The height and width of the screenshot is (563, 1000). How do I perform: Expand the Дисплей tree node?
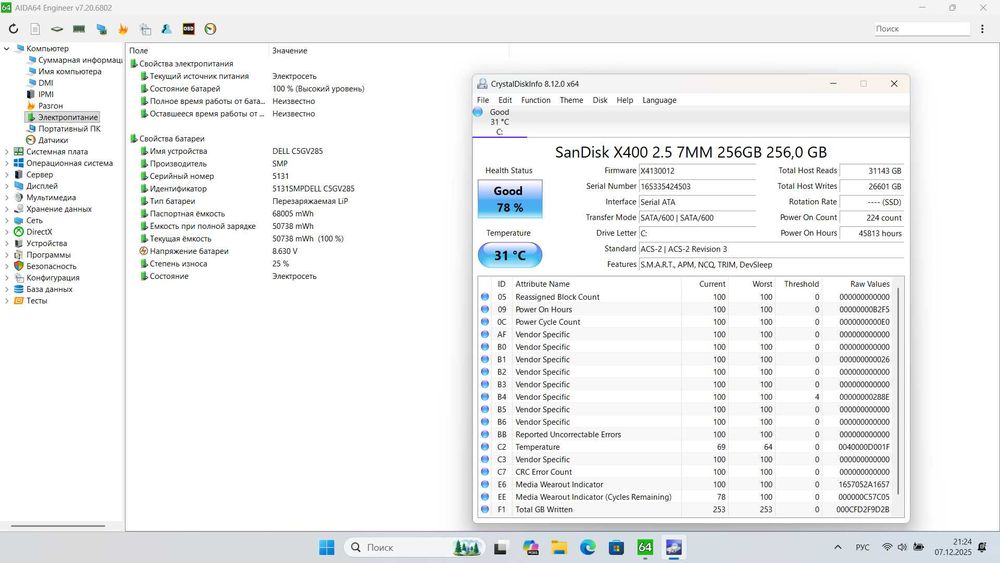(6, 186)
